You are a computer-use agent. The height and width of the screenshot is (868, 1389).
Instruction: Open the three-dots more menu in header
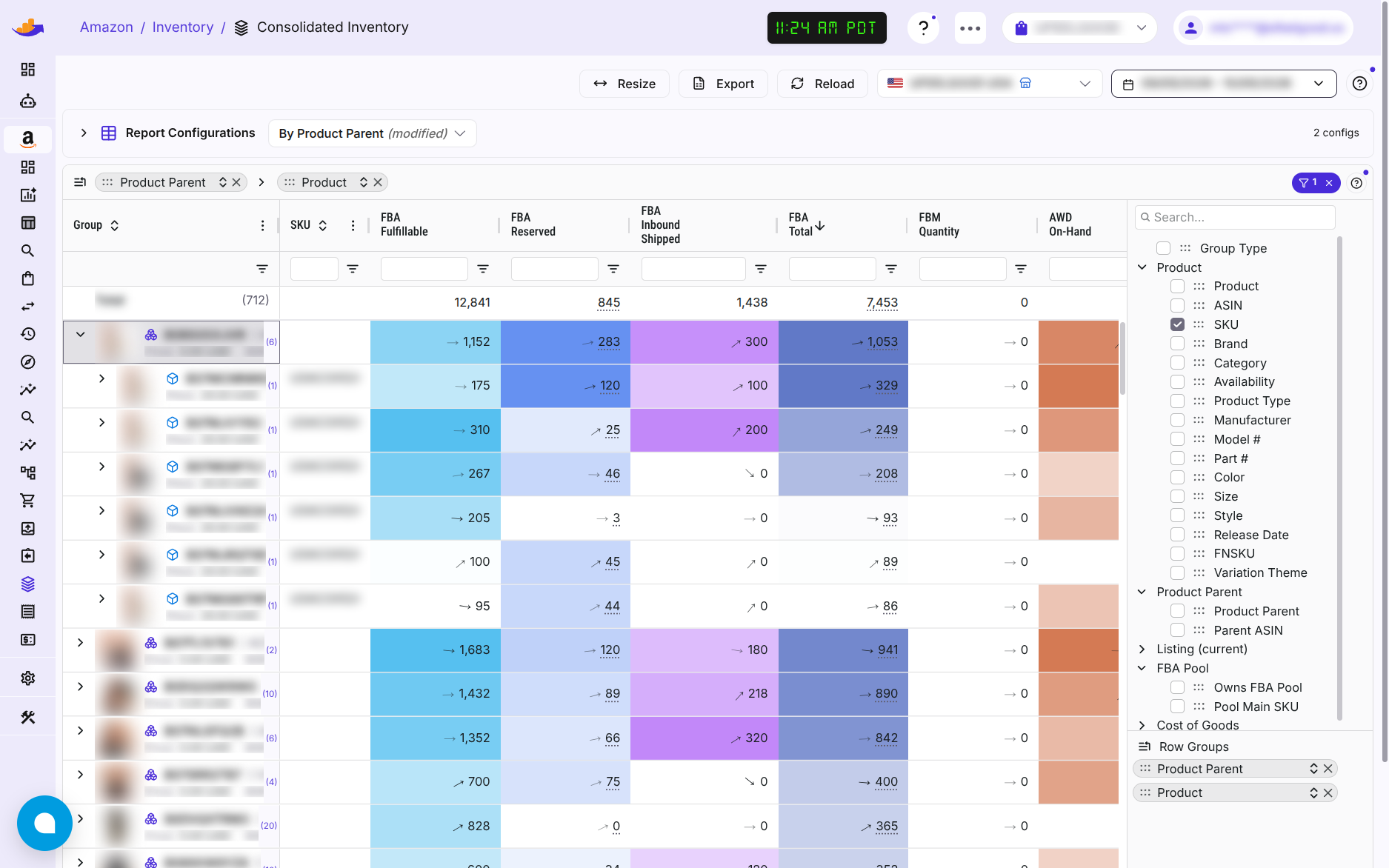point(970,28)
